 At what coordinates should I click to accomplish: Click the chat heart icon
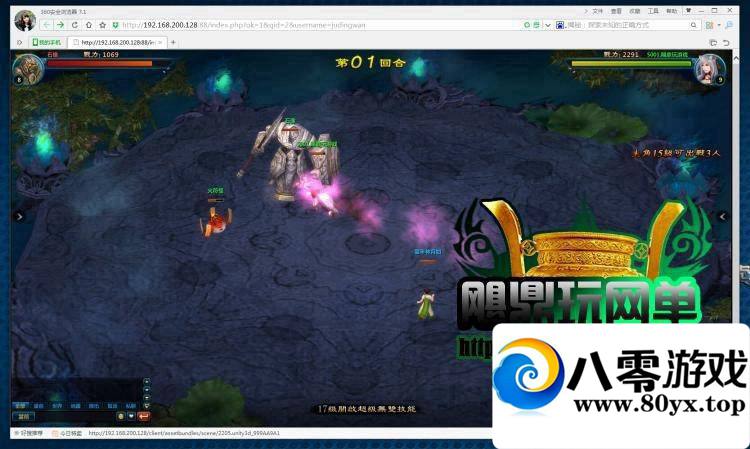(131, 416)
